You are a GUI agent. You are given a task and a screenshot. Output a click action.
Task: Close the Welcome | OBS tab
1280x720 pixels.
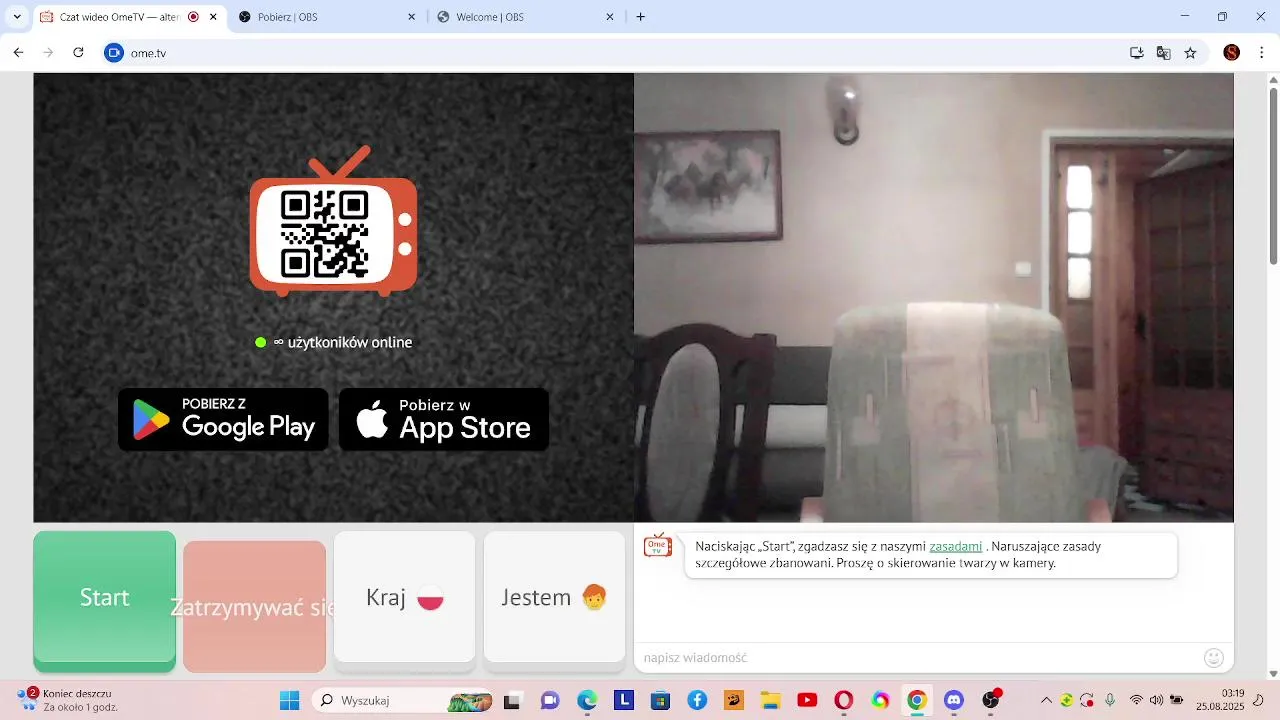[x=610, y=17]
